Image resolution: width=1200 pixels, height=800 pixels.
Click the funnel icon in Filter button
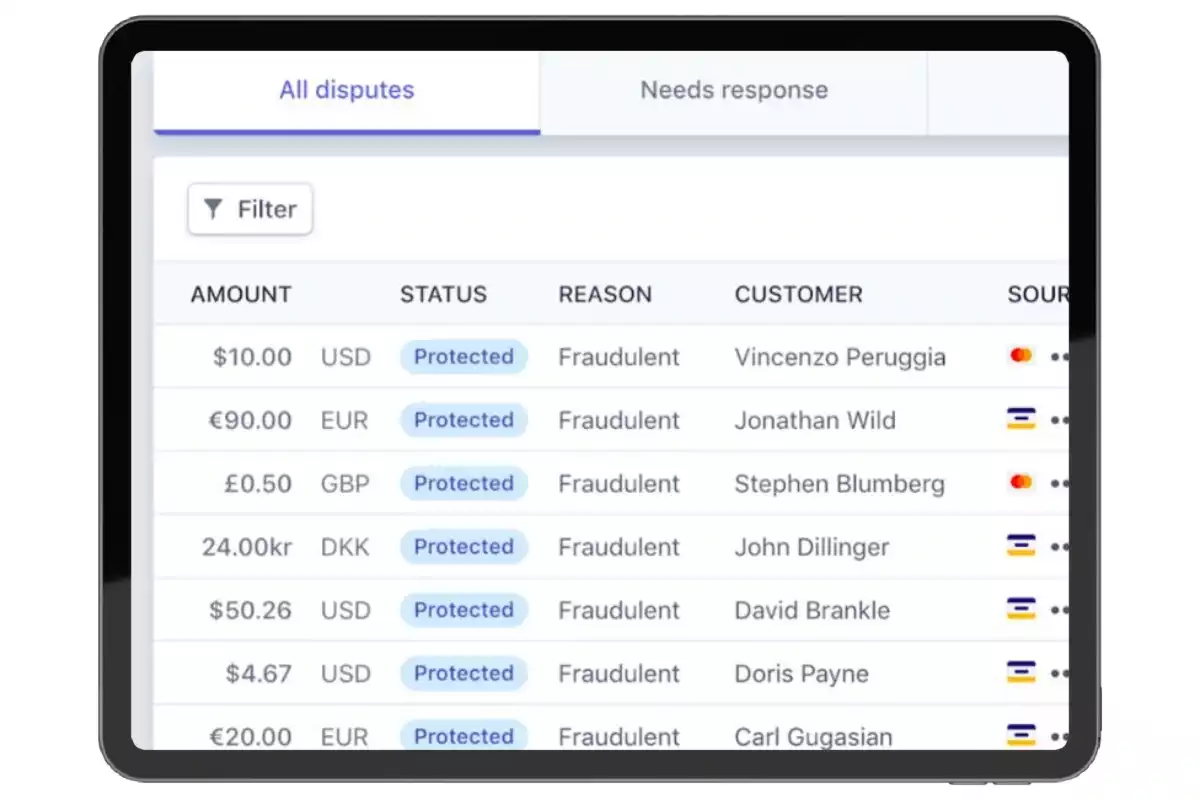tap(213, 209)
